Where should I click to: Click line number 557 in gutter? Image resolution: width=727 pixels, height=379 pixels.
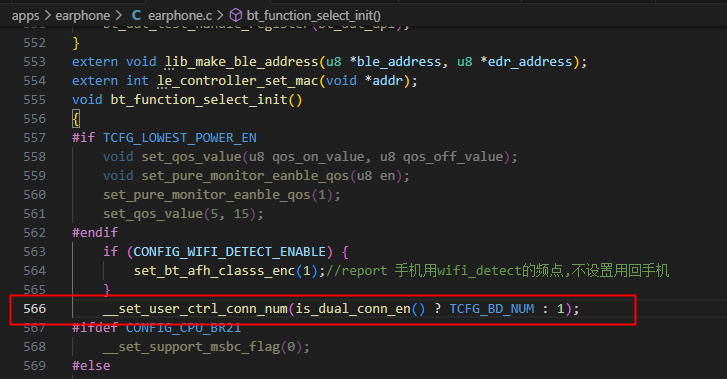(35, 138)
